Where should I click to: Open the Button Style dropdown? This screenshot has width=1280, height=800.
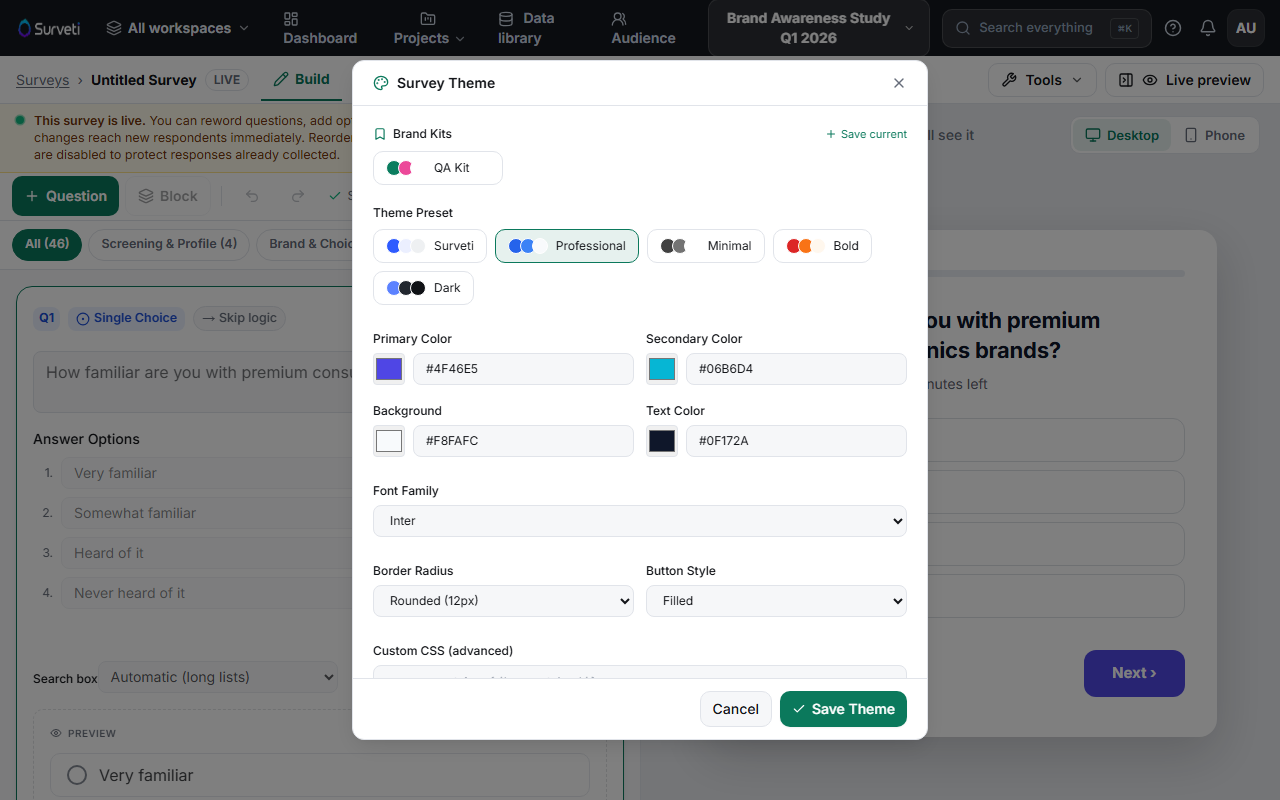point(776,601)
